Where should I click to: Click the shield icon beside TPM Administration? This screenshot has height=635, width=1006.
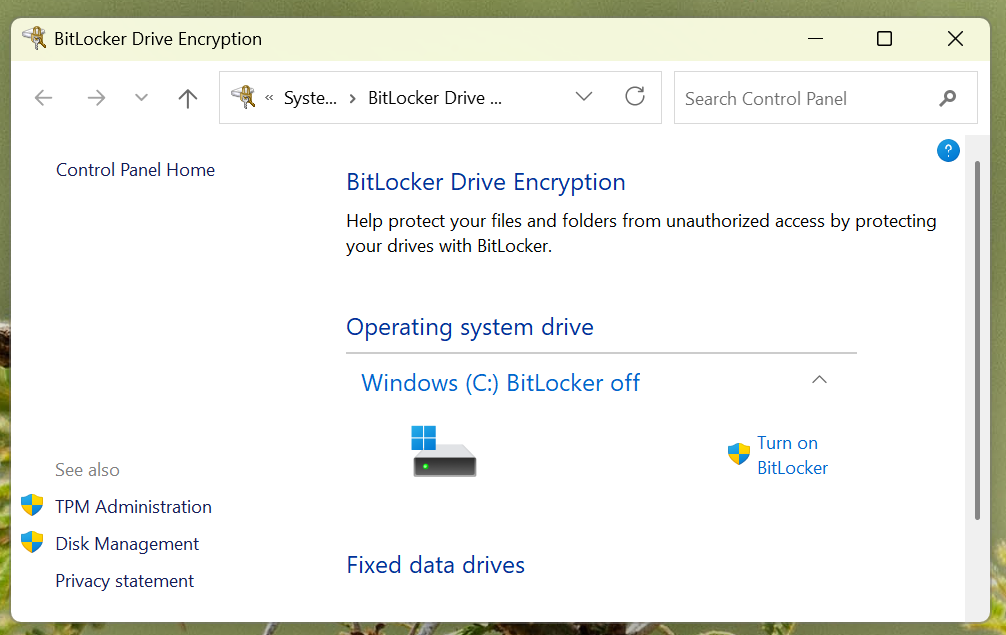(33, 506)
